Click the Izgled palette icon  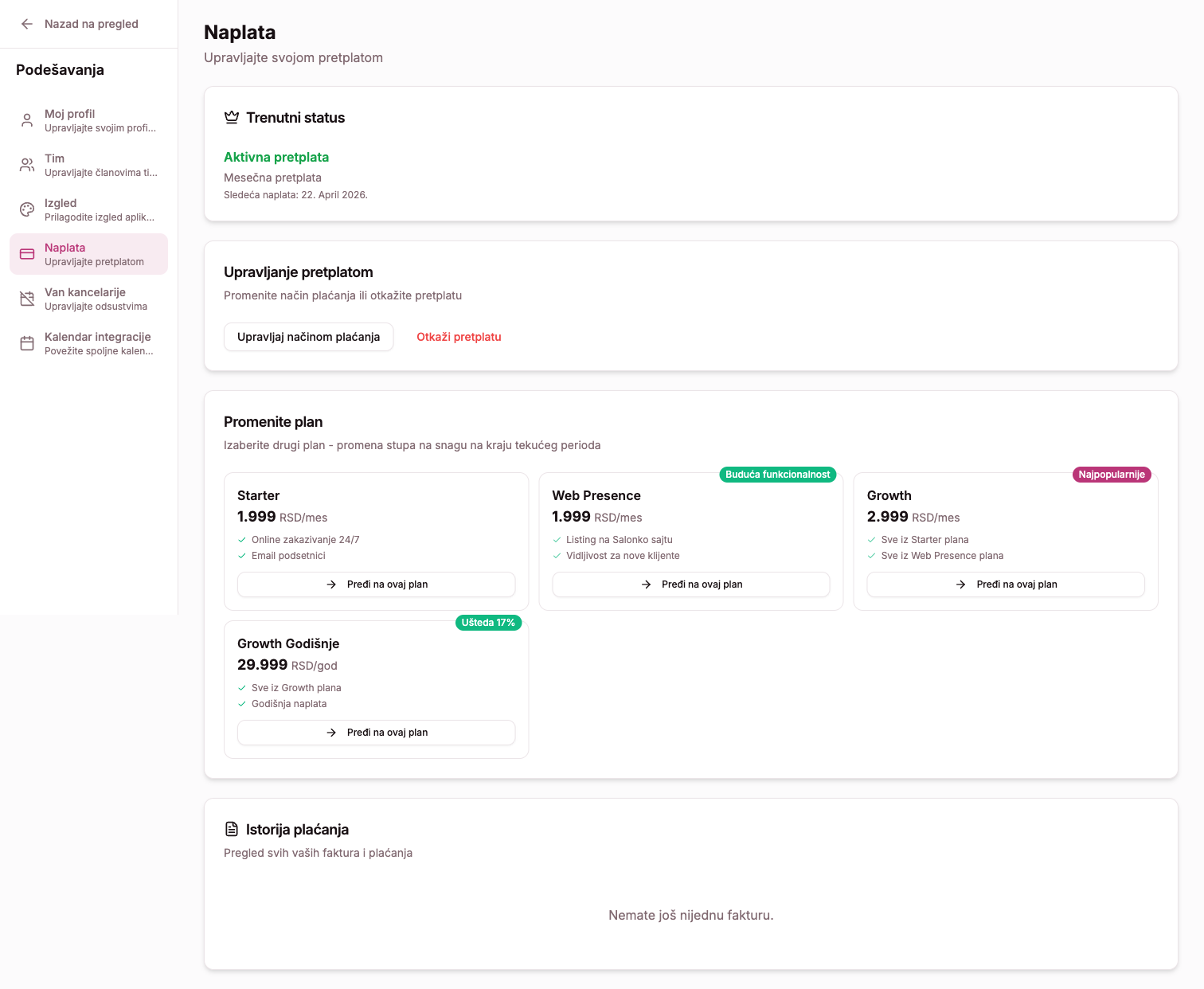click(27, 209)
